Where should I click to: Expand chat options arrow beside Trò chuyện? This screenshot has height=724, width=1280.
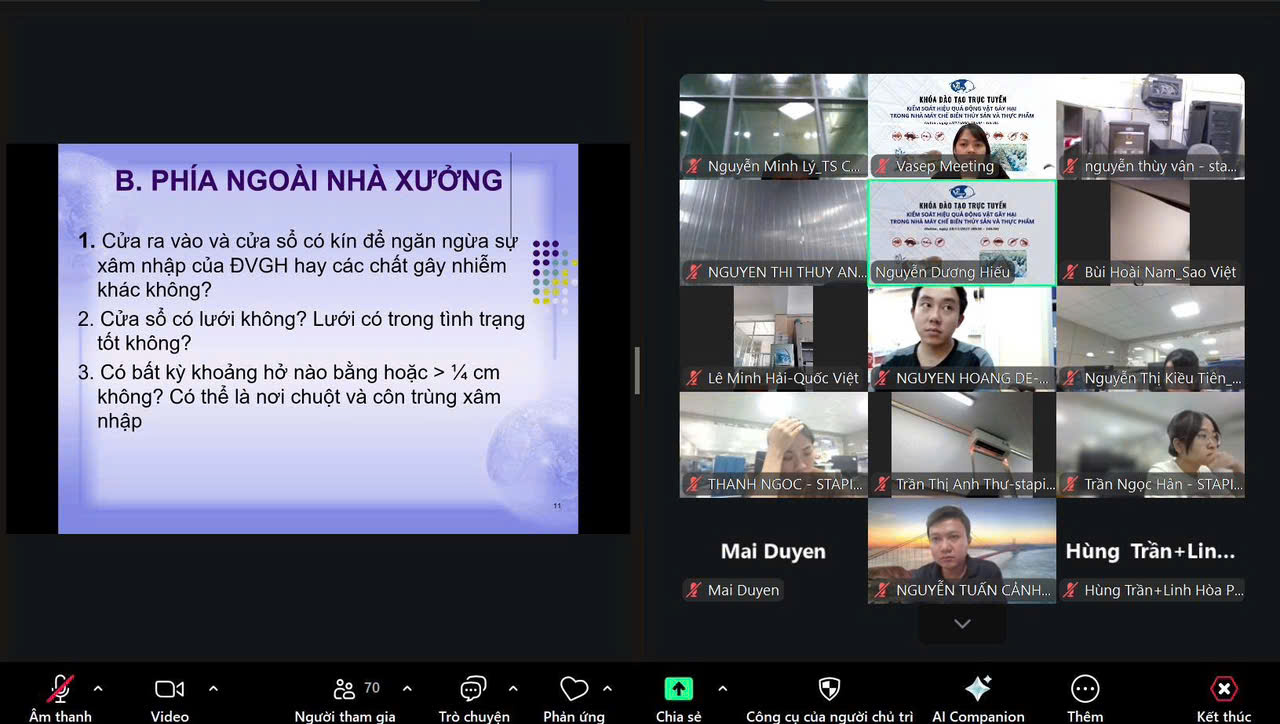point(513,689)
